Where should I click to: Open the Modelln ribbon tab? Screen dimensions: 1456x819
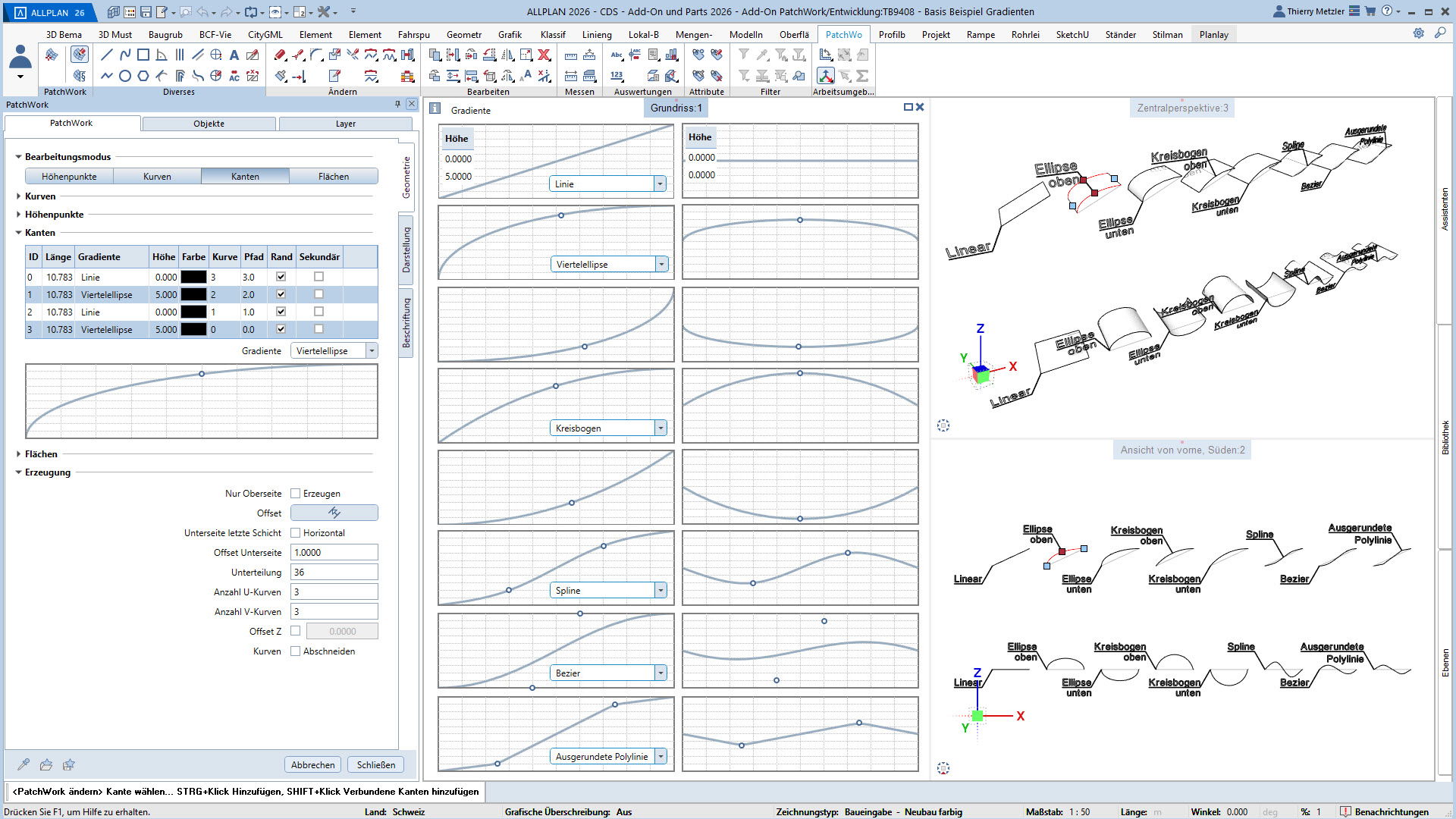(x=745, y=35)
